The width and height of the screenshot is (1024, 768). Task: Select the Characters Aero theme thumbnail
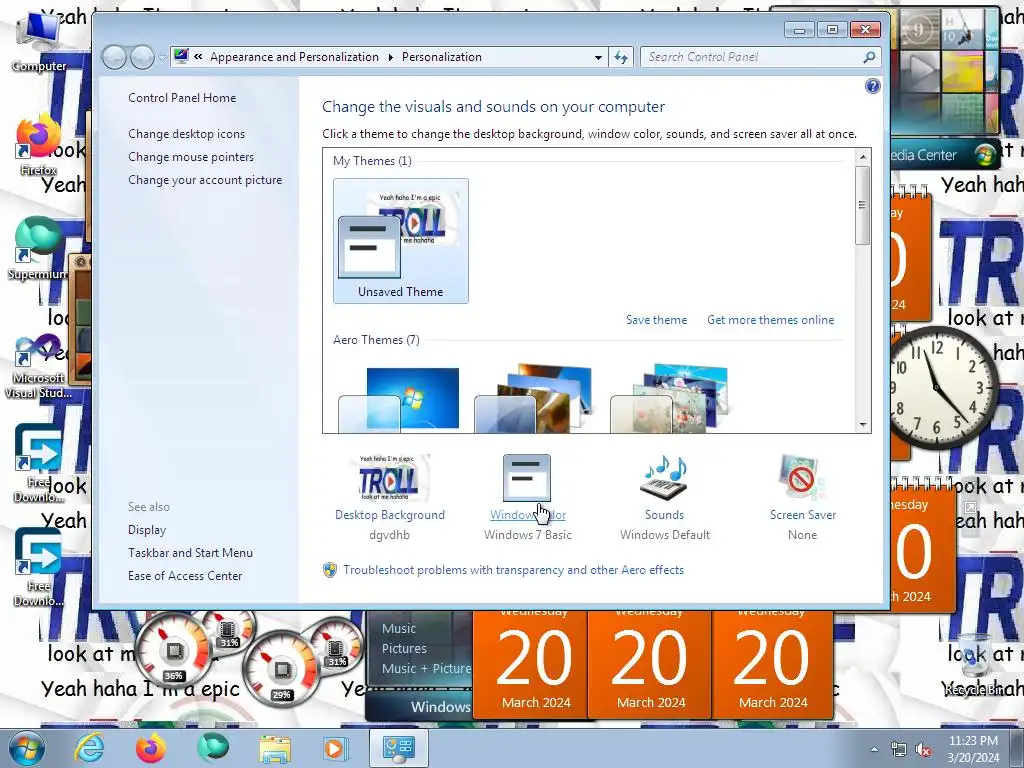(669, 398)
